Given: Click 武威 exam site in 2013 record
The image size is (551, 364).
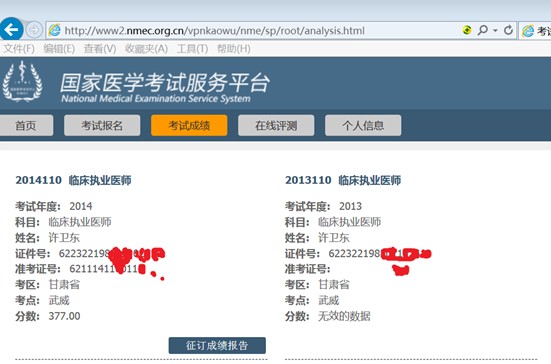Looking at the screenshot, I should click(329, 300).
